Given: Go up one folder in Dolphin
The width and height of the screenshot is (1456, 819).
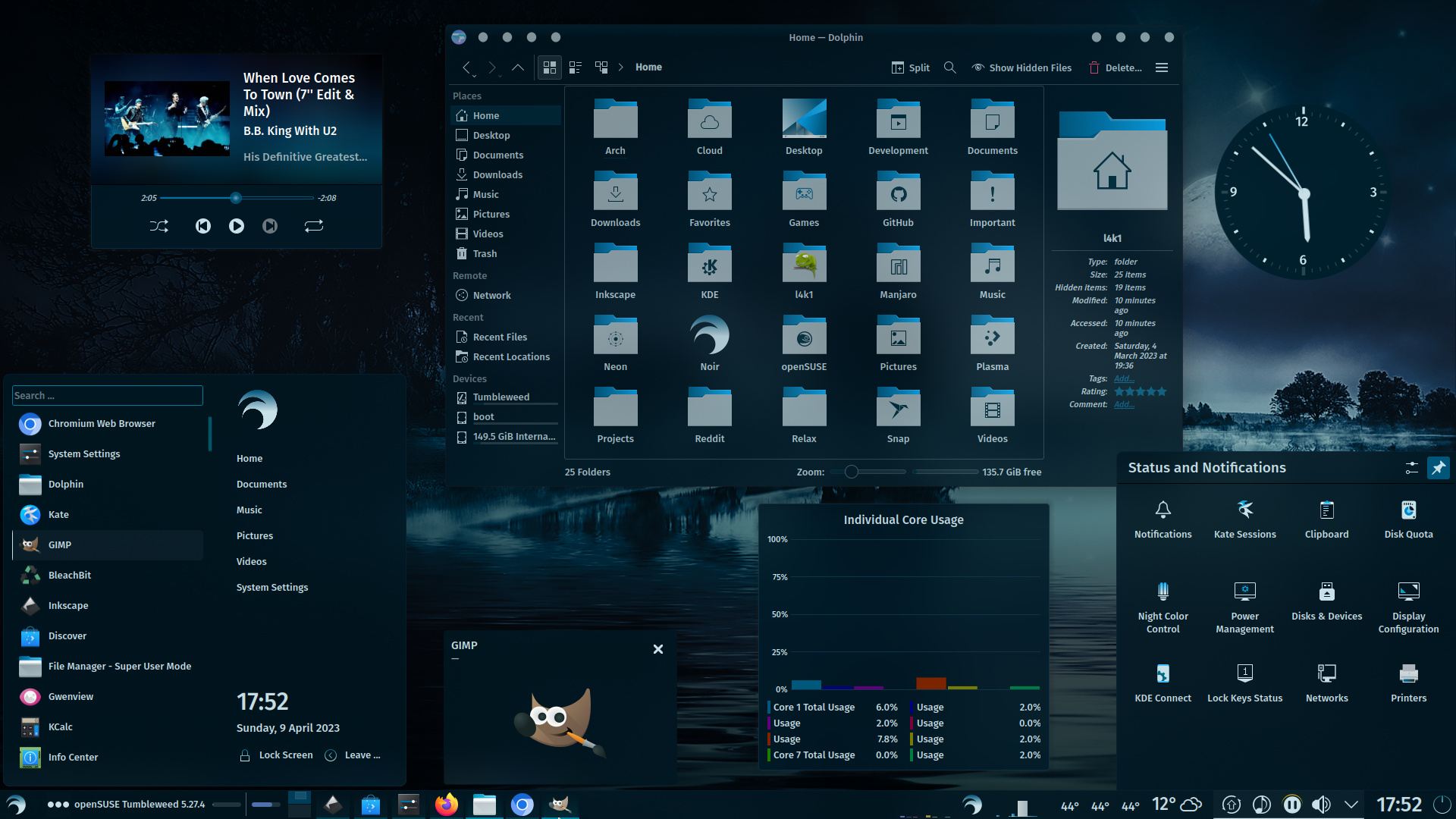Looking at the screenshot, I should point(518,67).
